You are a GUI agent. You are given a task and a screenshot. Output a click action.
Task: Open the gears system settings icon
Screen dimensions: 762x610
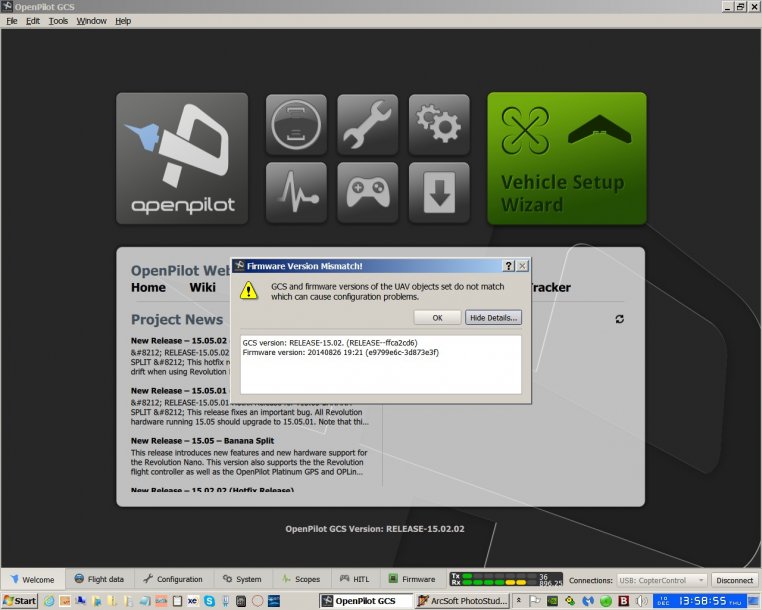tap(439, 124)
